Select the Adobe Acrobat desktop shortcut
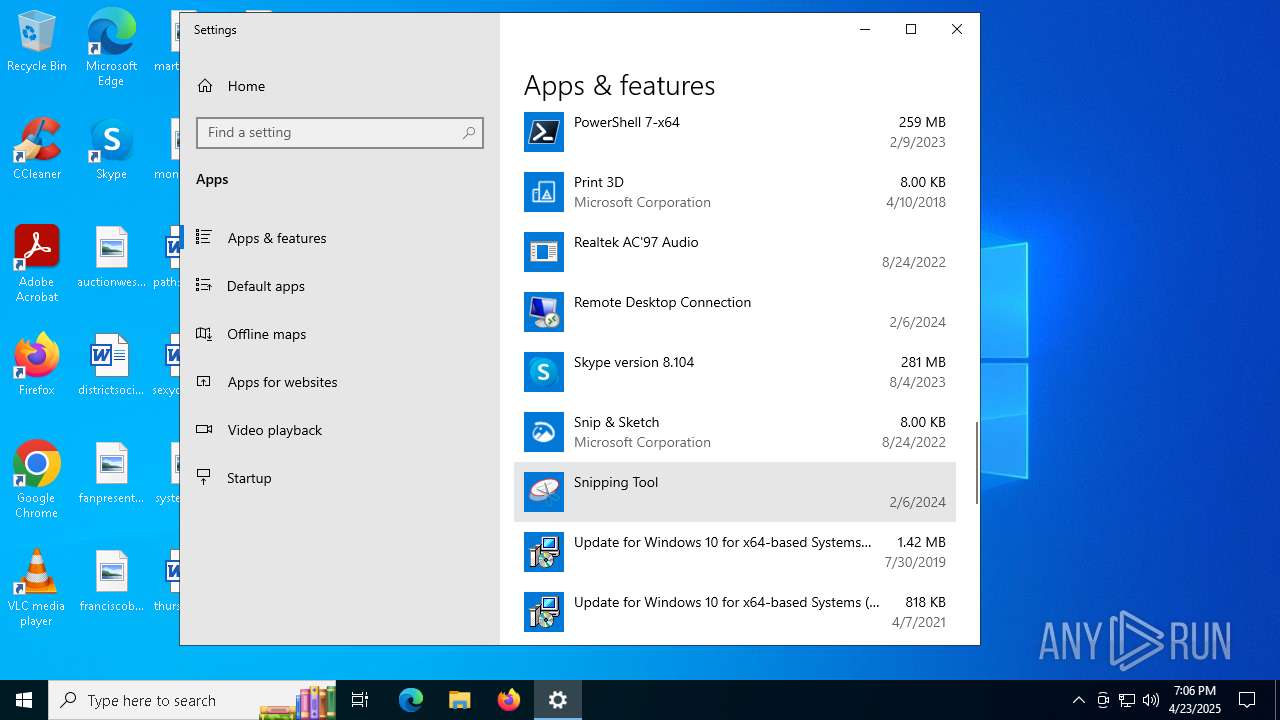1280x720 pixels. [x=37, y=264]
